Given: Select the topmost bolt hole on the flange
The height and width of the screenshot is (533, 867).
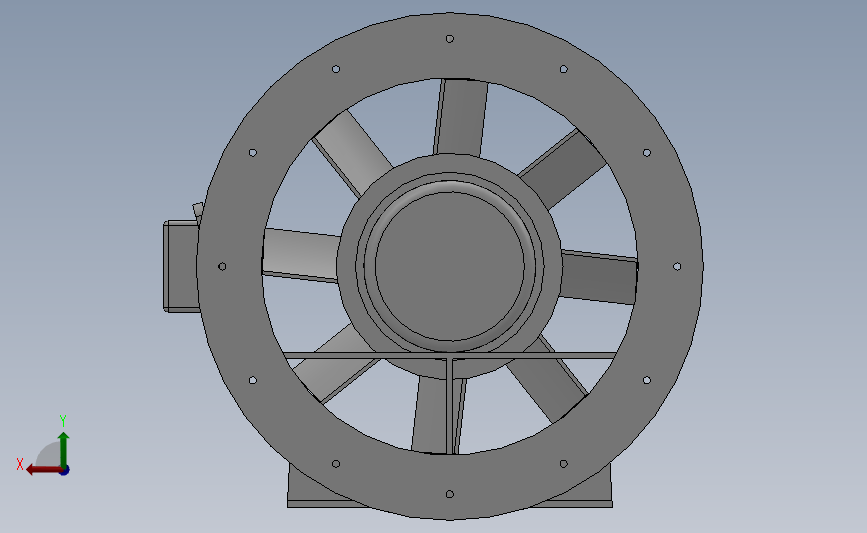Looking at the screenshot, I should (x=450, y=39).
